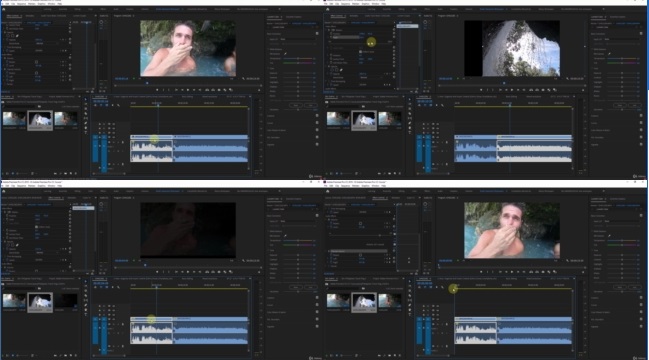Click Temperature slider in top-left screenshot's Lumetri panel

[x=298, y=58]
